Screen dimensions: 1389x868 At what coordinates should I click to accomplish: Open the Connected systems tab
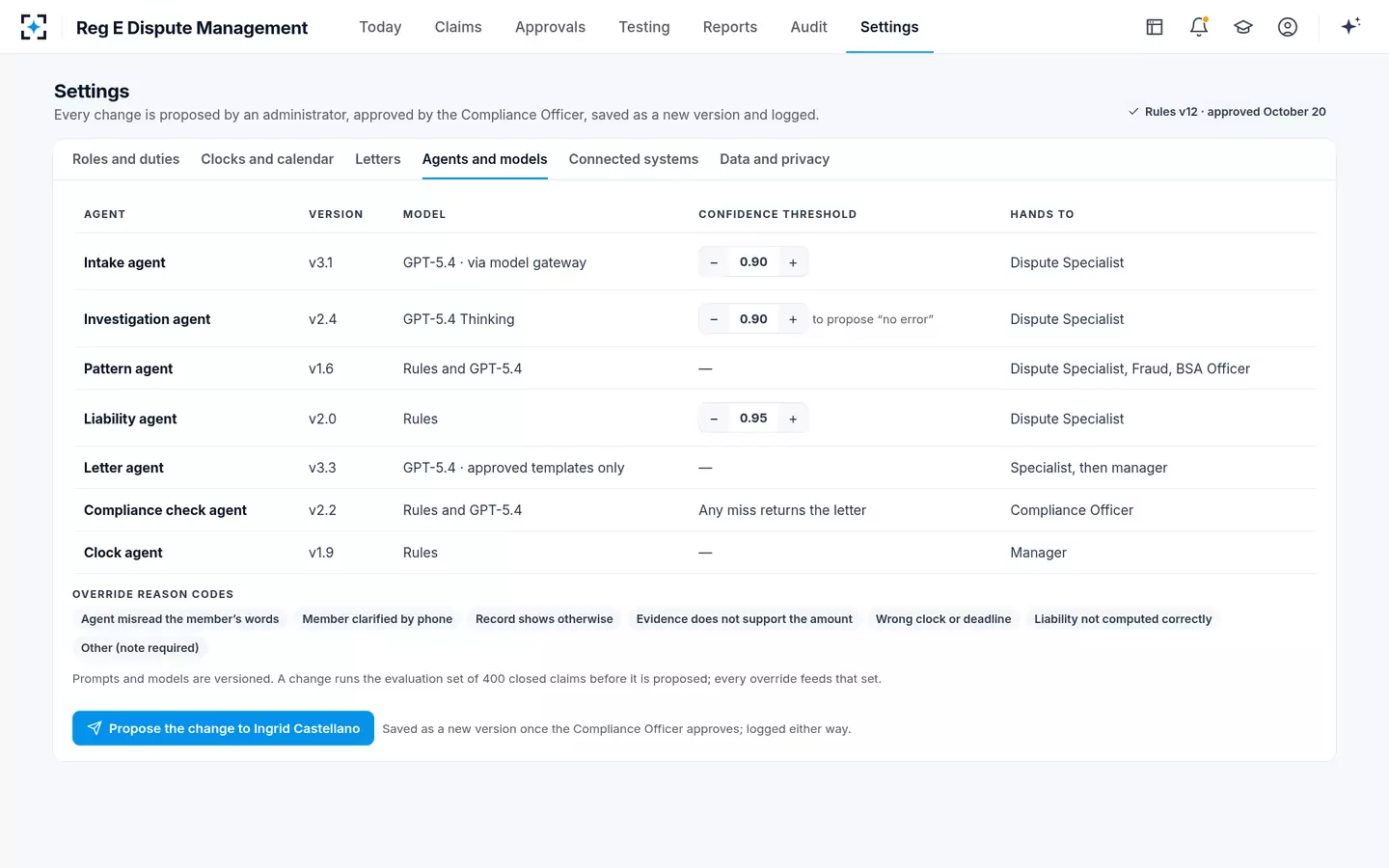633,159
